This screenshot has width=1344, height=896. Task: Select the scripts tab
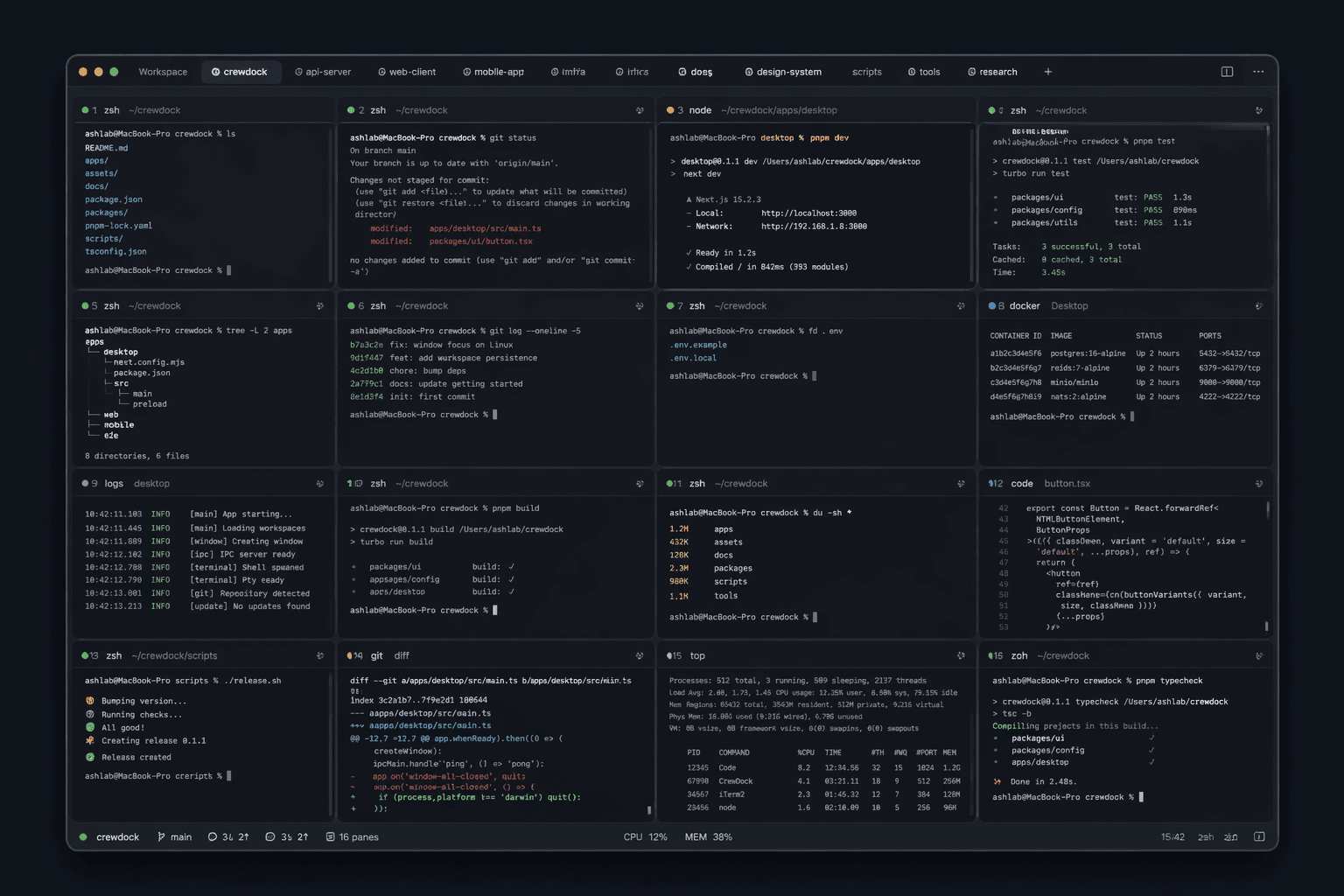867,72
